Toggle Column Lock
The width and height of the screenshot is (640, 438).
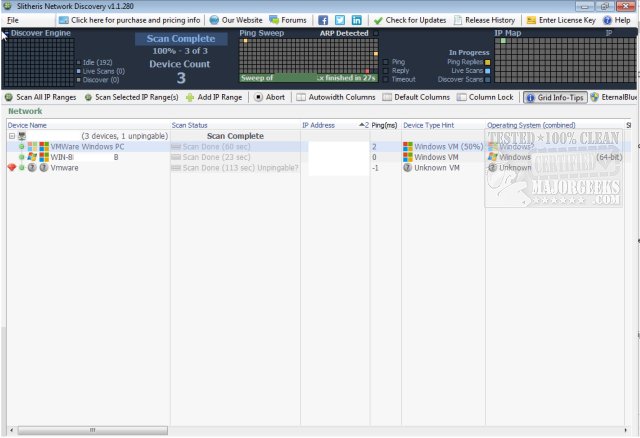(x=485, y=97)
